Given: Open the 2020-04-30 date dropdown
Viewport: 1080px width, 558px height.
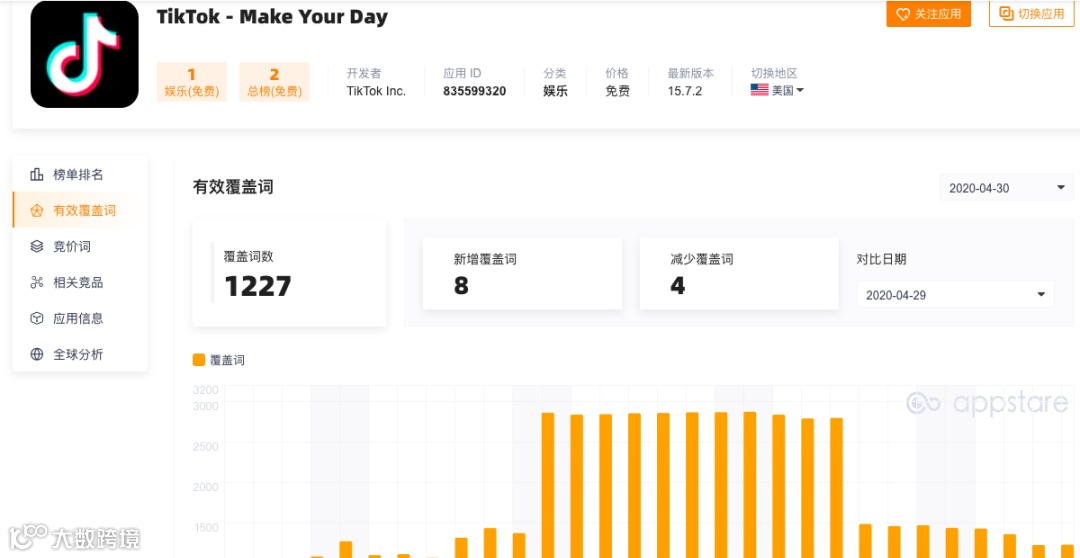Looking at the screenshot, I should pos(1006,187).
